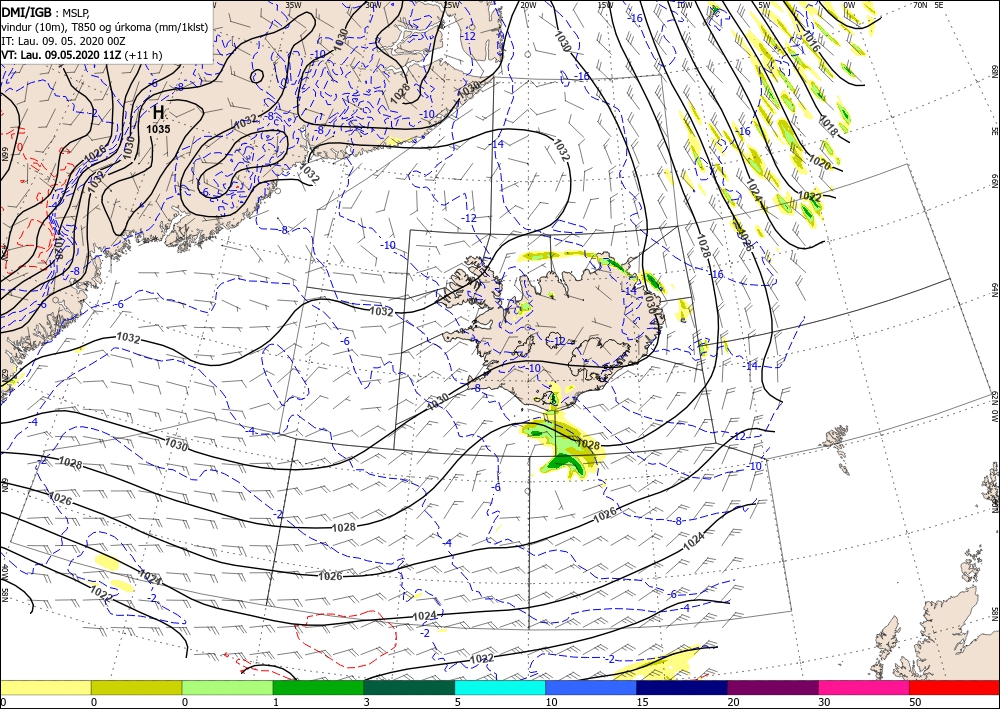
Task: Click the '35W' longitude label at top
Action: point(293,5)
